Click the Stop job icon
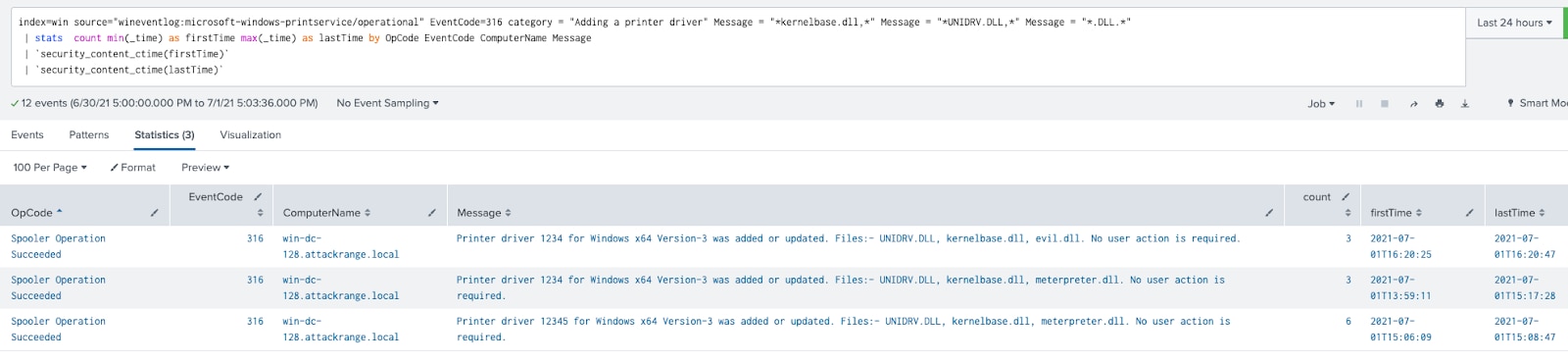Image resolution: width=1568 pixels, height=362 pixels. [1385, 103]
